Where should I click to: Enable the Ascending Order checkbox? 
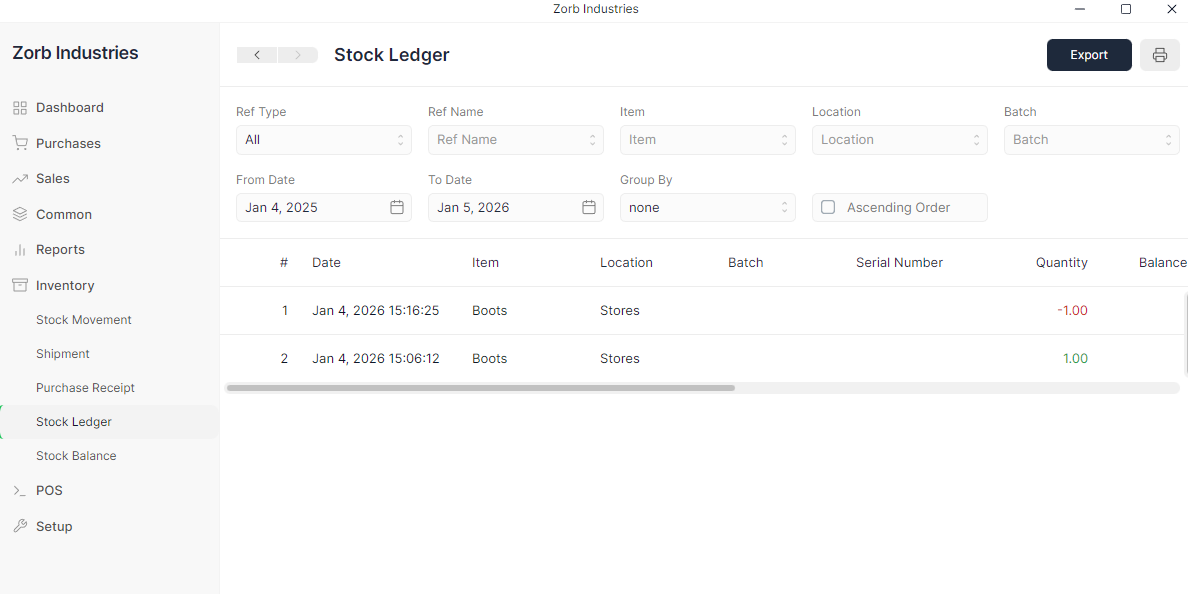coord(827,207)
